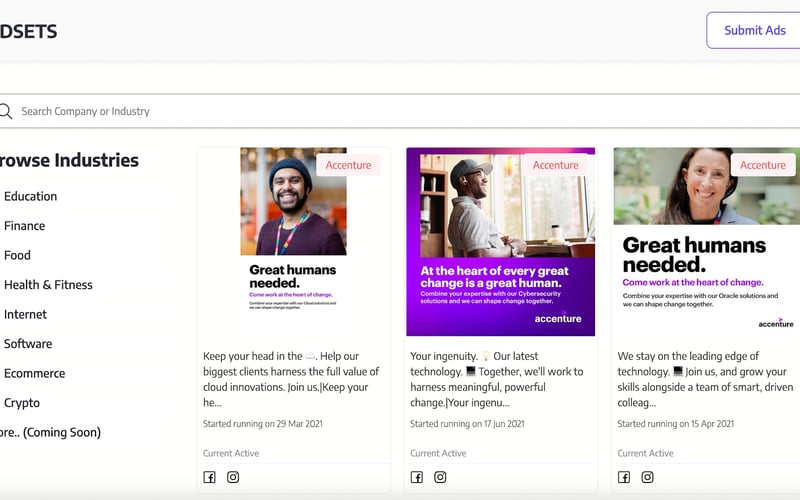
Task: Open Instagram icon on Oracle ad card
Action: click(647, 477)
